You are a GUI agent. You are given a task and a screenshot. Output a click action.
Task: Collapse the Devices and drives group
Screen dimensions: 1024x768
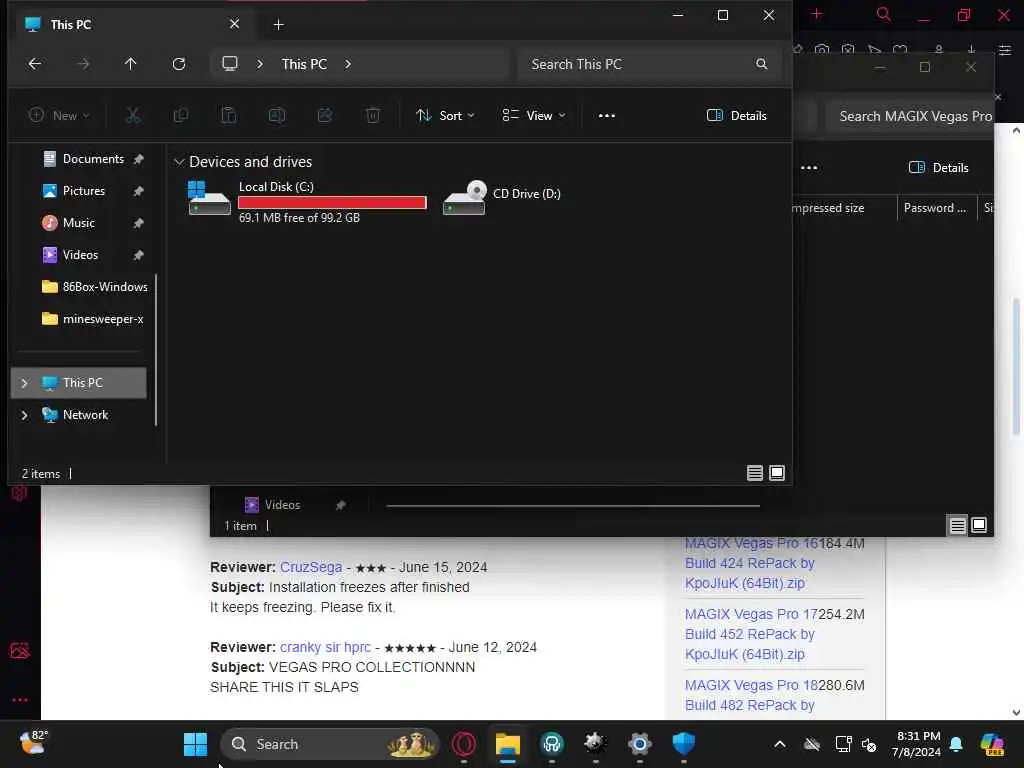pyautogui.click(x=178, y=162)
